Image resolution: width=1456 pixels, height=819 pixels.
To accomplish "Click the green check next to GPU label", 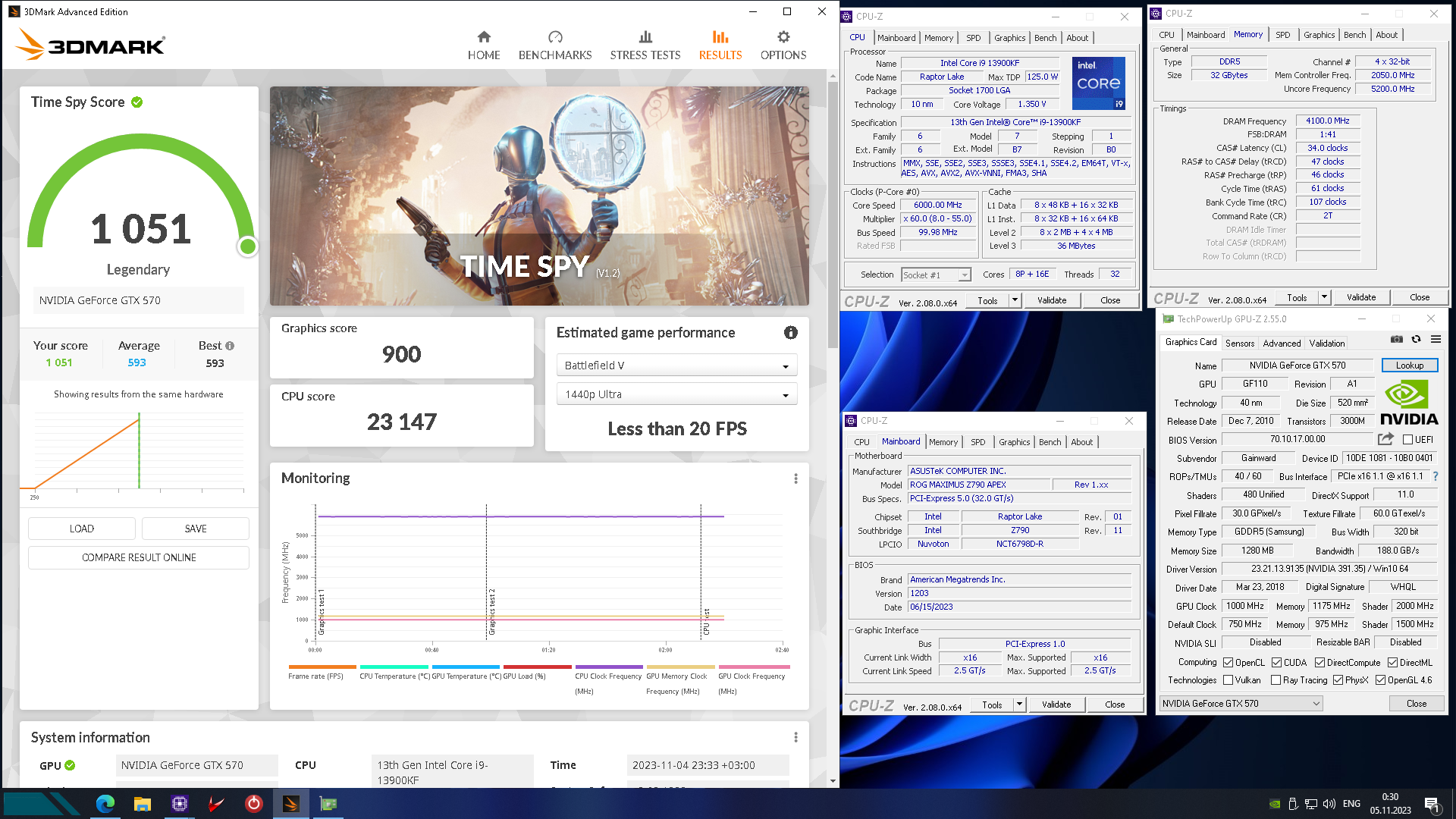I will pyautogui.click(x=70, y=765).
